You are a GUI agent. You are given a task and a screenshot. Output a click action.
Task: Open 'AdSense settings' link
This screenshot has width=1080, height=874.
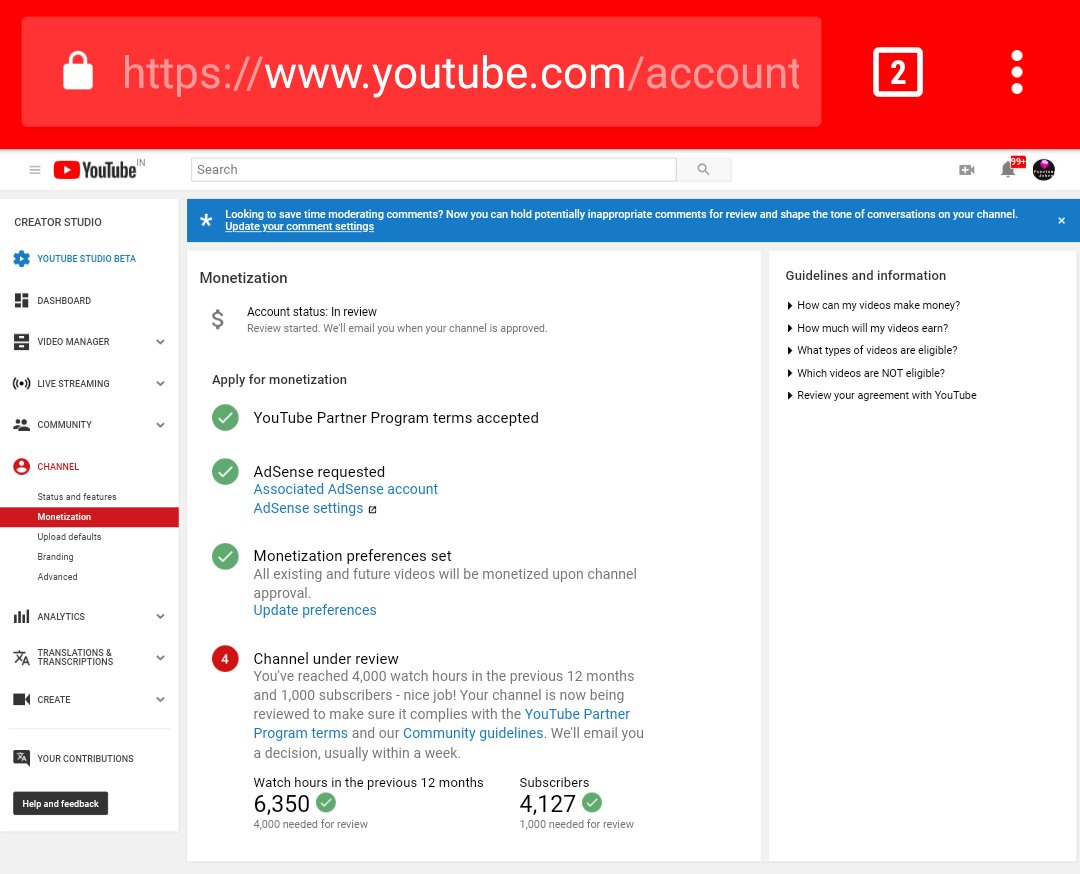308,508
